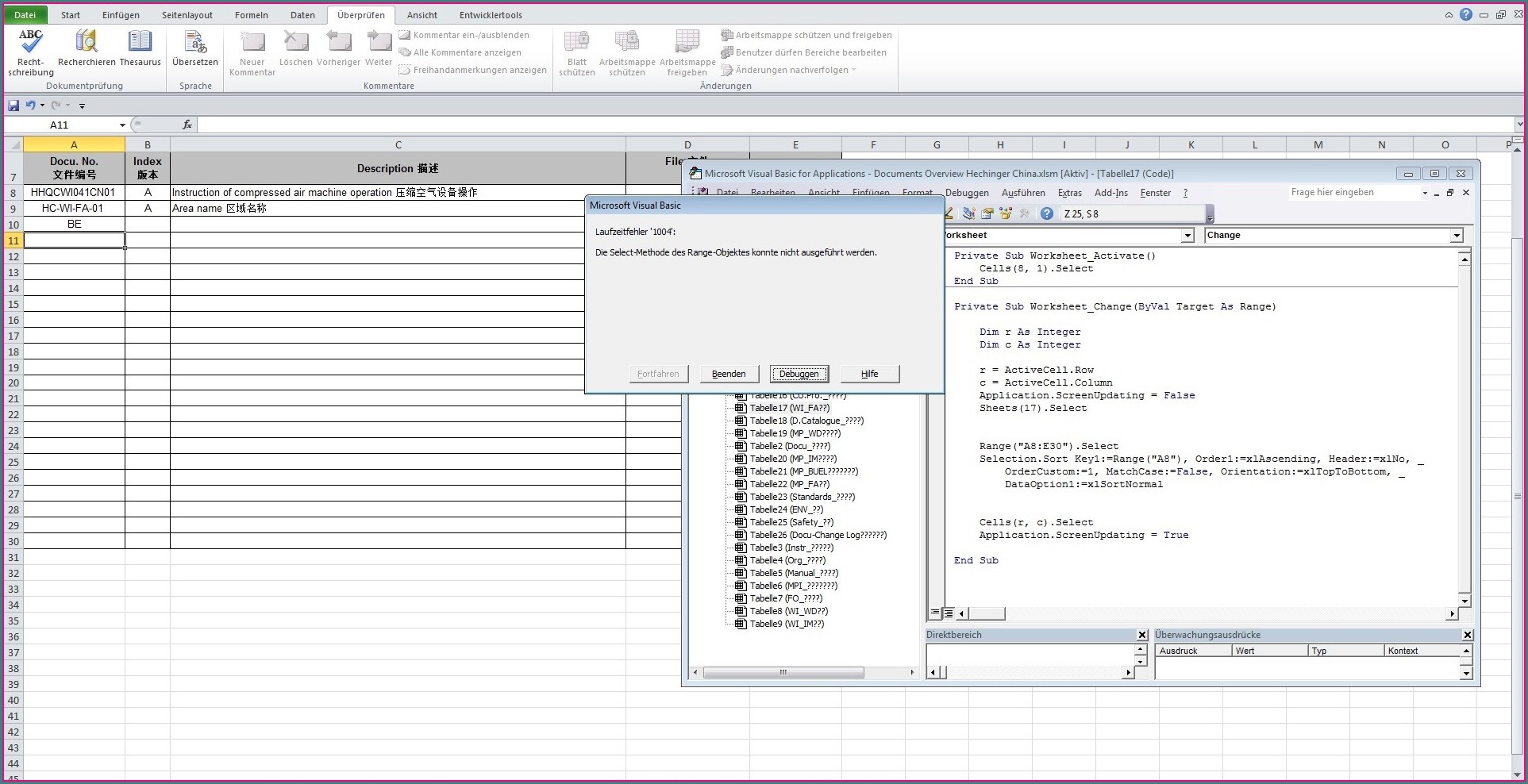Switch to the Daten ribbon tab

[302, 14]
